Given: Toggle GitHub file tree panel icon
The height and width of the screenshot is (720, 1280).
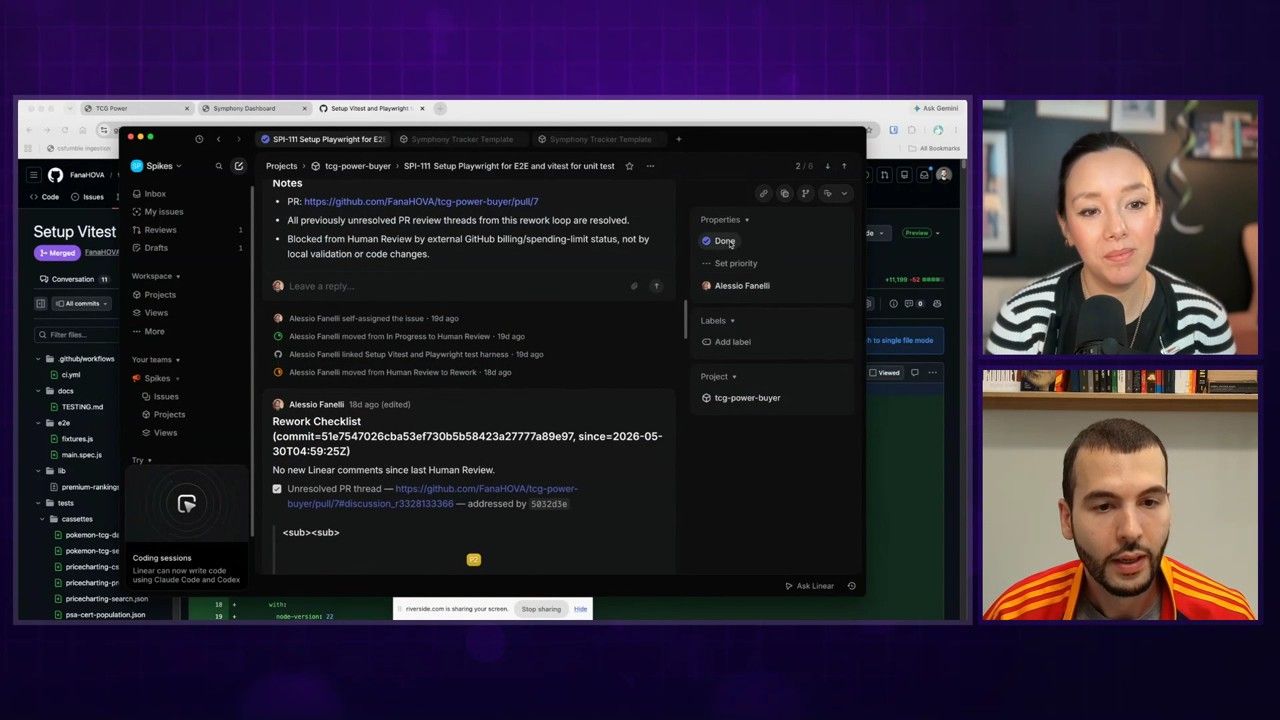Looking at the screenshot, I should (41, 303).
